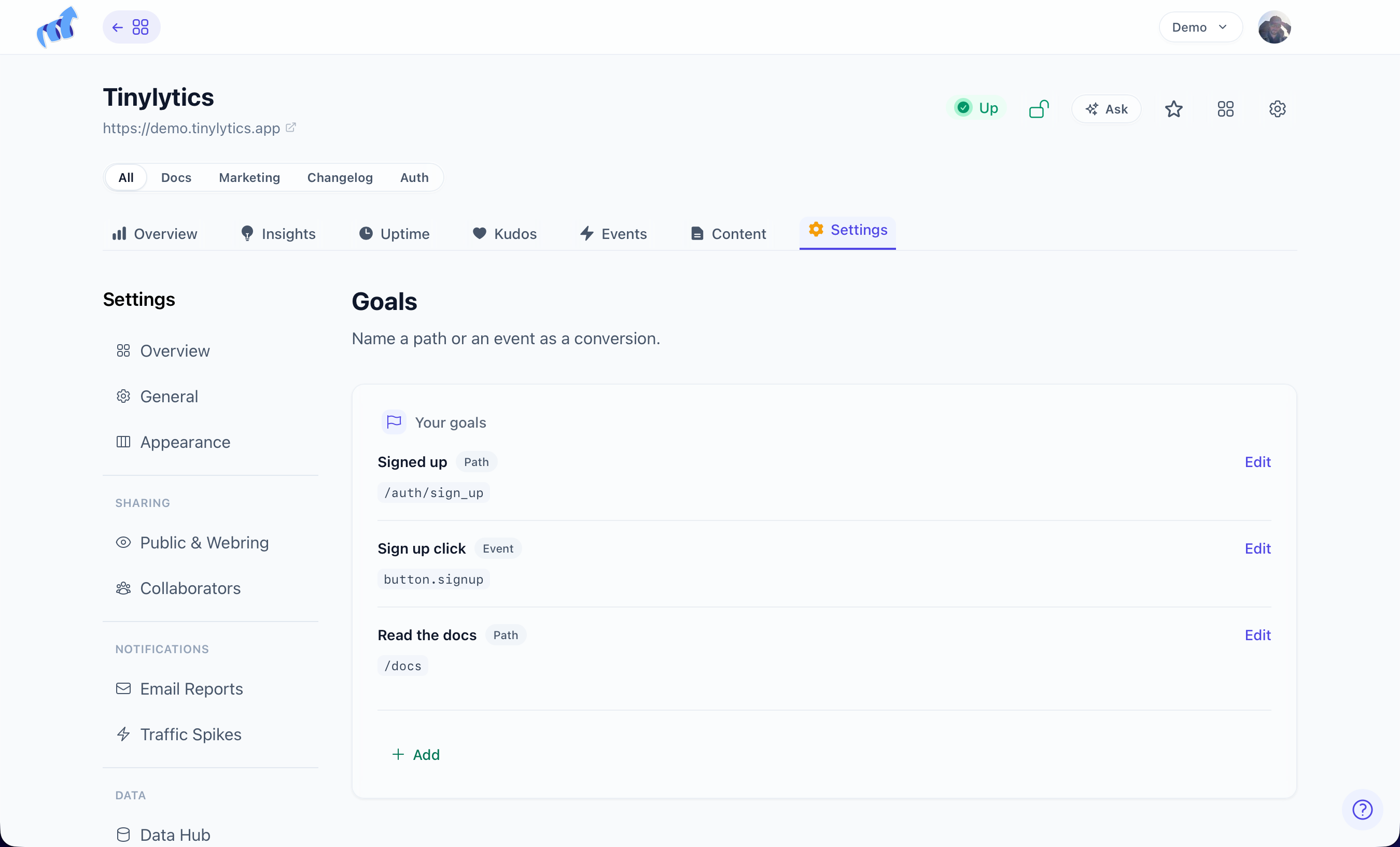Switch to the Overview tab

pyautogui.click(x=155, y=233)
